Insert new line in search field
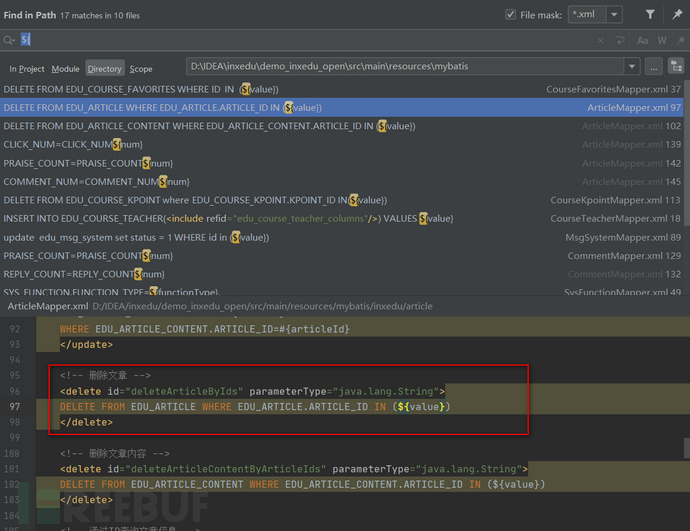The image size is (690, 531). 621,40
